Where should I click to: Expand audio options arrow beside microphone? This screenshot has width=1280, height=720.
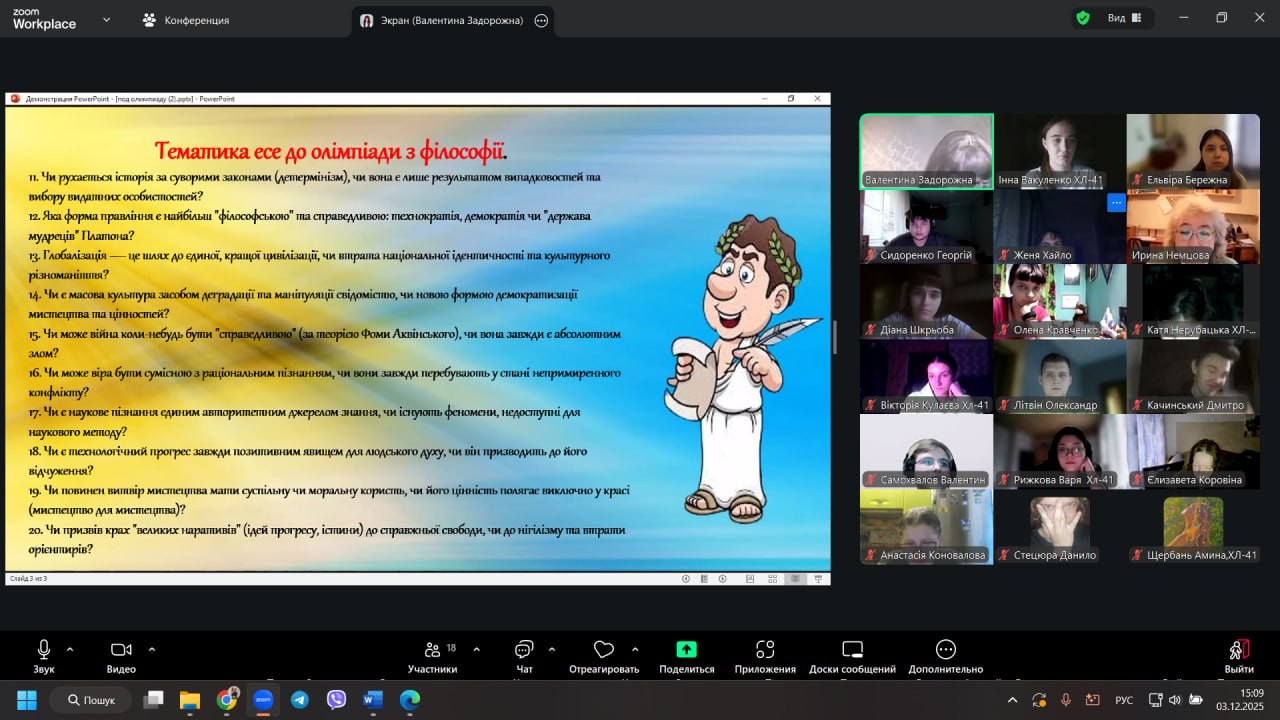point(70,648)
